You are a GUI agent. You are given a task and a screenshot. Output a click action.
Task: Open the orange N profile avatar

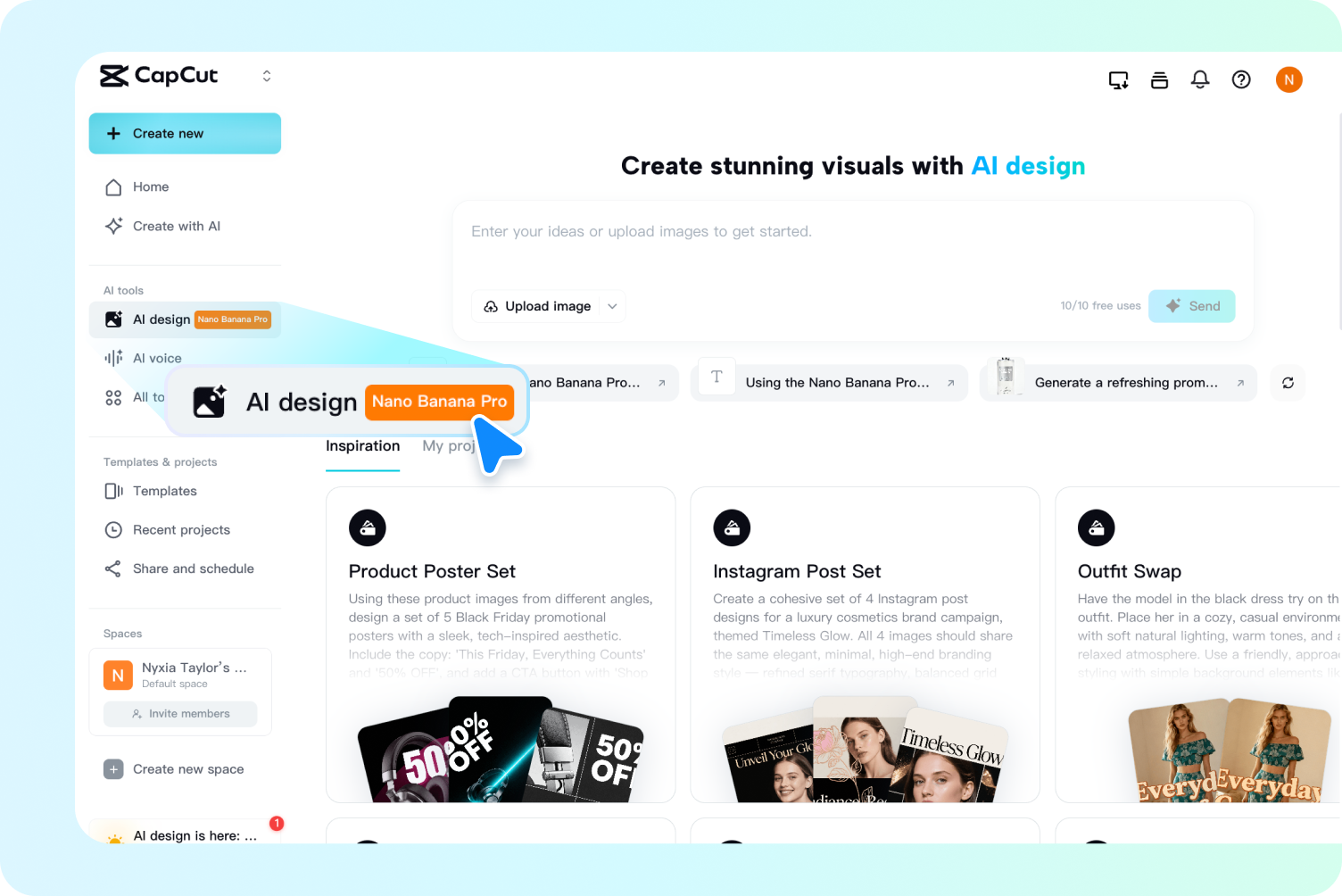coord(1288,79)
